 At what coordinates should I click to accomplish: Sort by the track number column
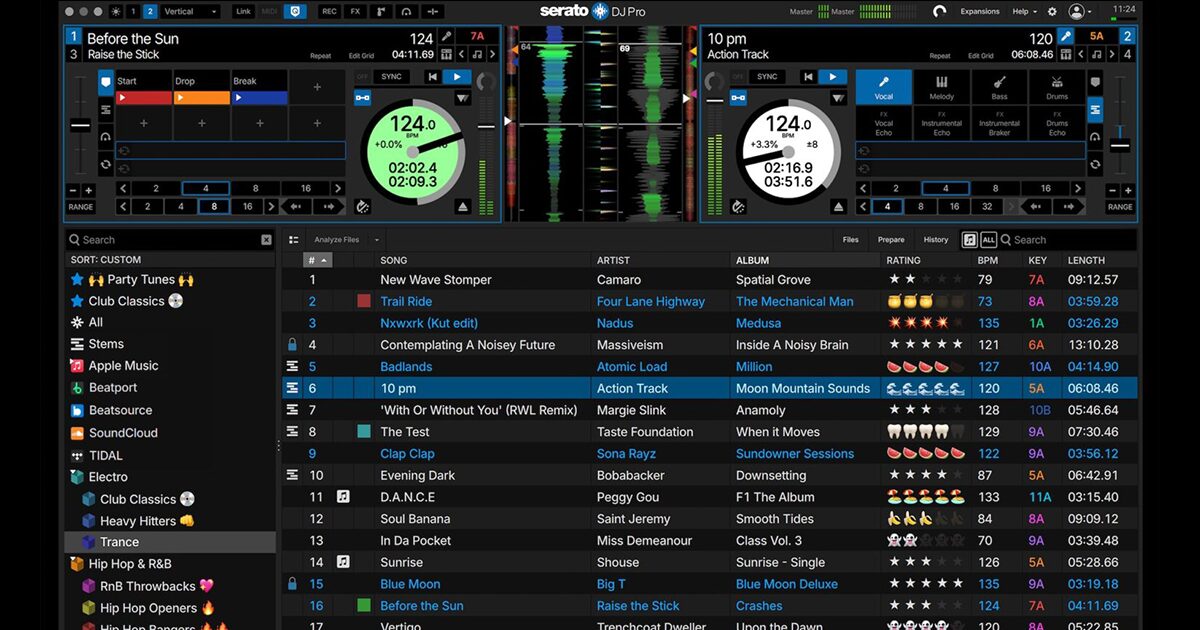pyautogui.click(x=317, y=260)
